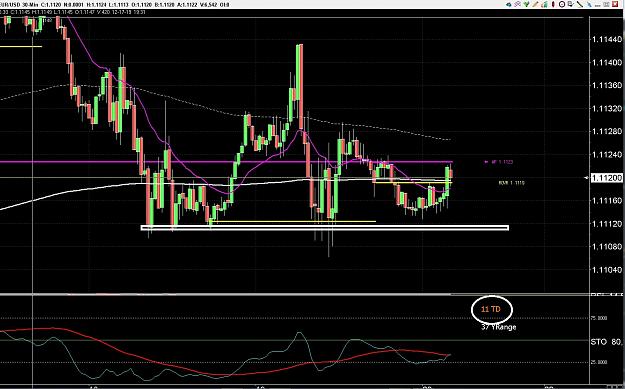Click the 1.11040 price axis label
Image resolution: width=625 pixels, height=389 pixels.
pyautogui.click(x=607, y=270)
